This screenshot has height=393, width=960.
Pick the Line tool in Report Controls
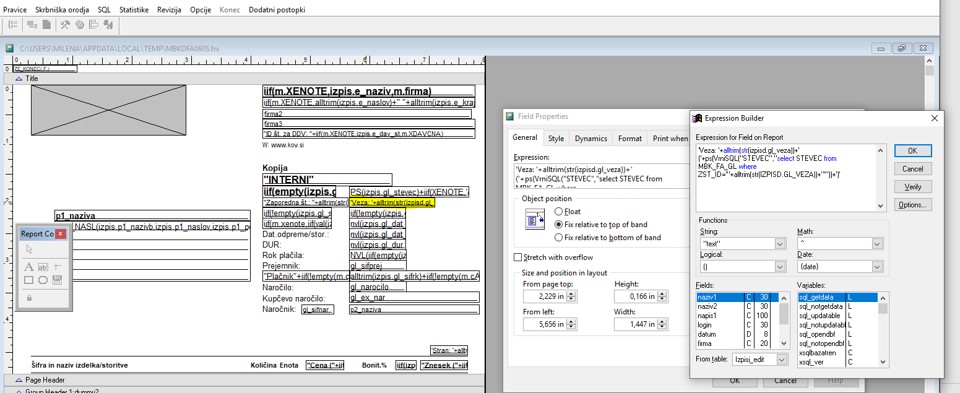(58, 267)
